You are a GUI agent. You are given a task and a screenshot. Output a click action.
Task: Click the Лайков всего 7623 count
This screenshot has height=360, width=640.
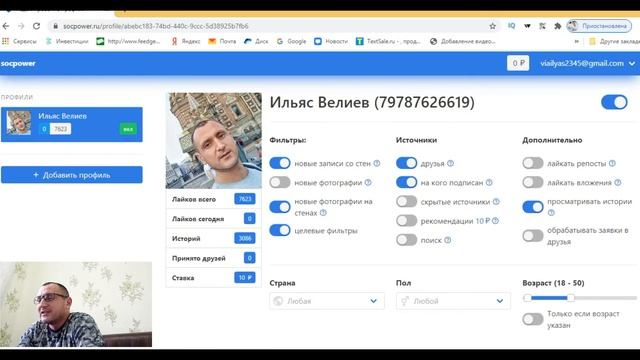[x=245, y=199]
